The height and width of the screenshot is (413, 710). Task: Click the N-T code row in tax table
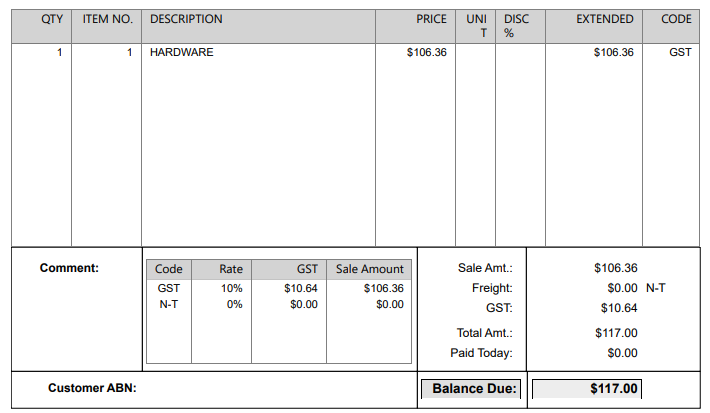pyautogui.click(x=169, y=304)
